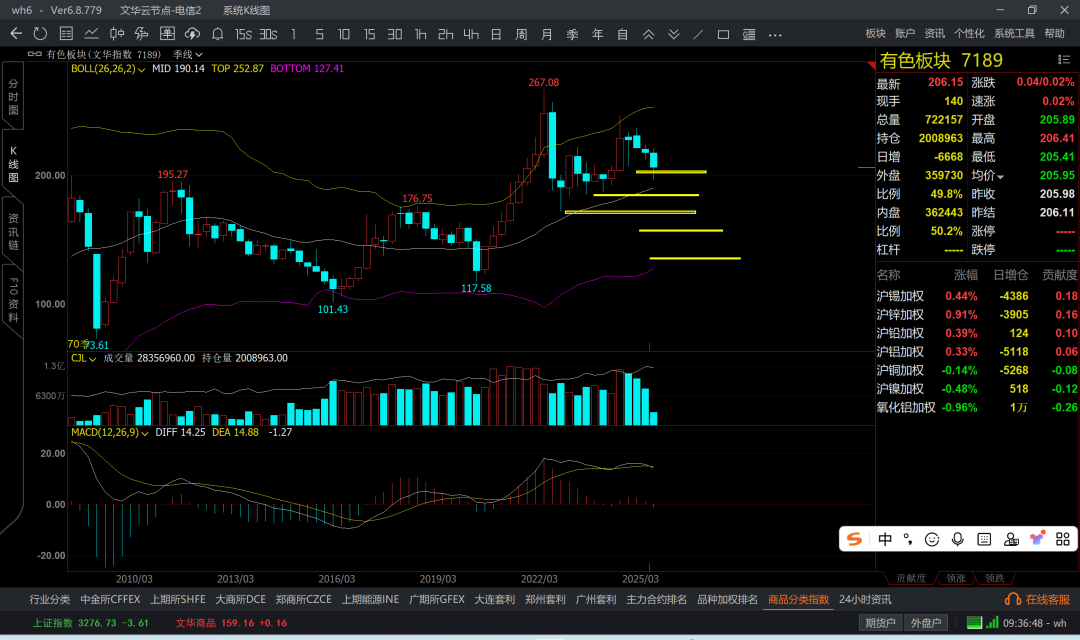Open the 24小时资讯 bottom tab
The width and height of the screenshot is (1080, 640).
pos(865,599)
